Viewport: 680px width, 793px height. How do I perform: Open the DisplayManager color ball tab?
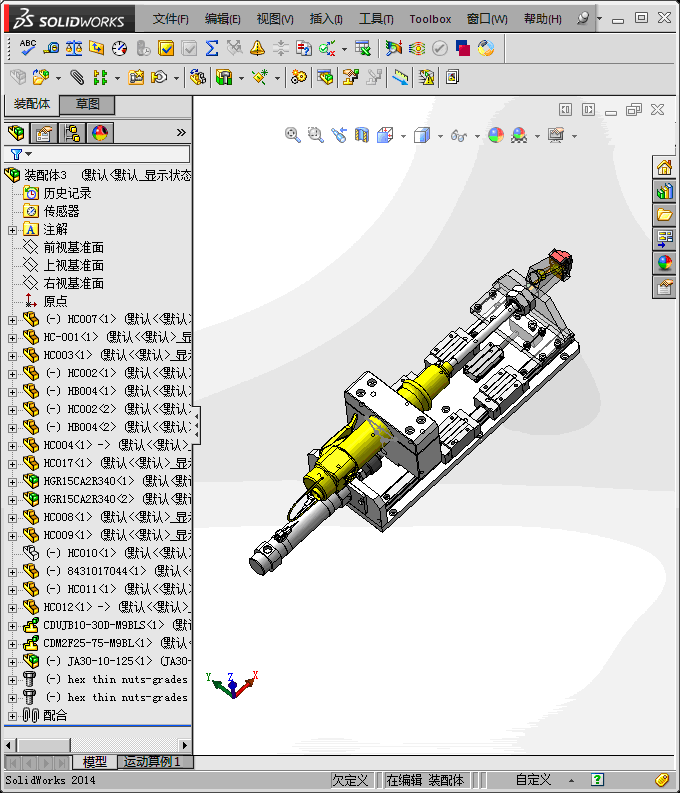tap(100, 133)
